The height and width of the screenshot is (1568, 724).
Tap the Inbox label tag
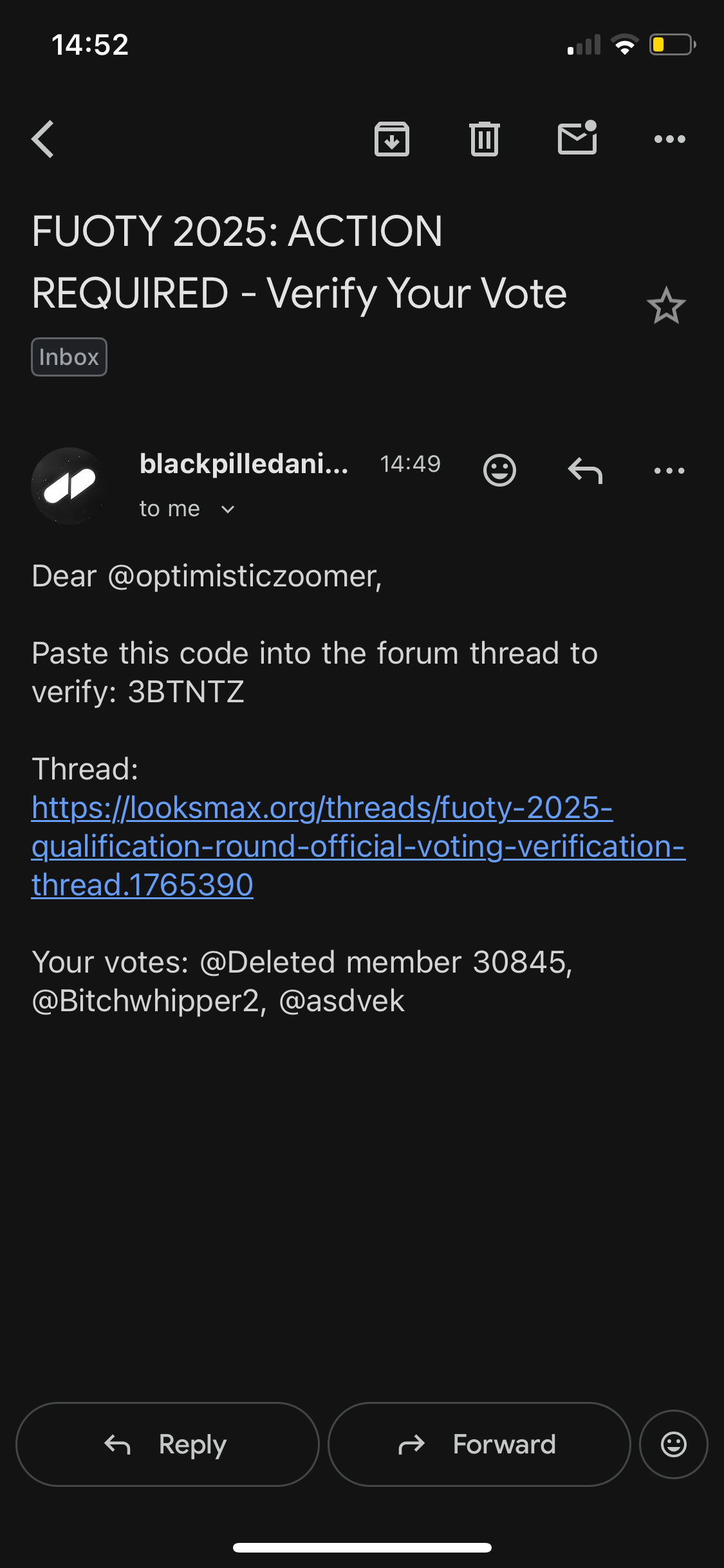69,357
